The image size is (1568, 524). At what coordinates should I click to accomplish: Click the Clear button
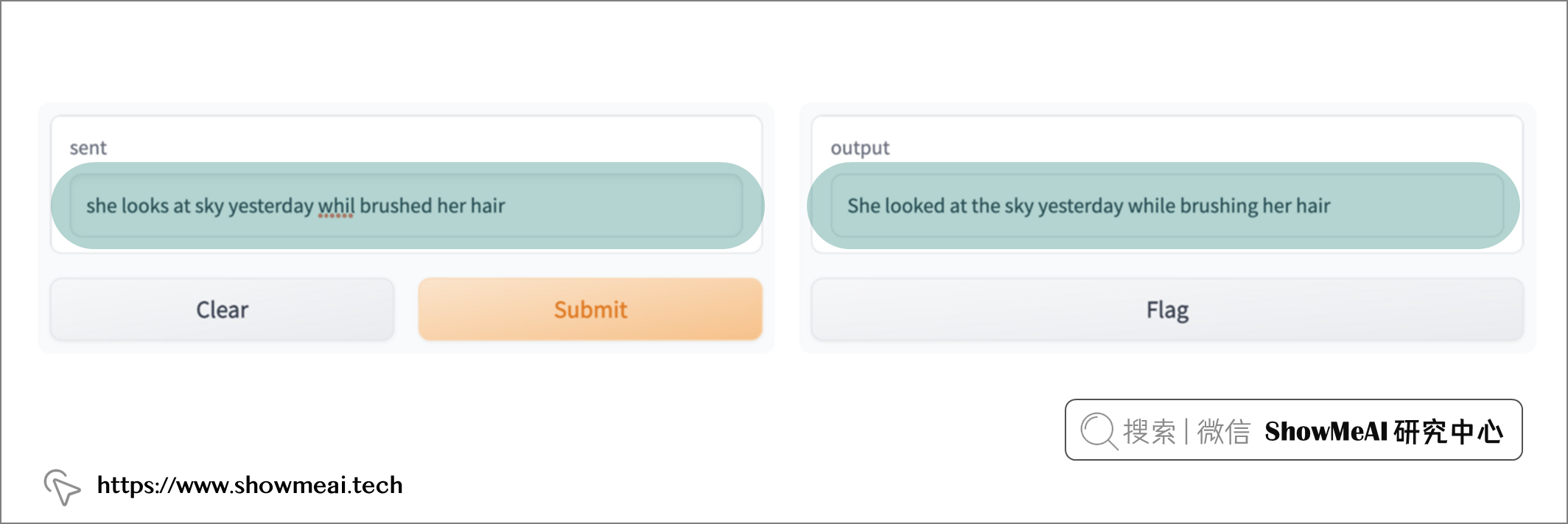(x=222, y=310)
